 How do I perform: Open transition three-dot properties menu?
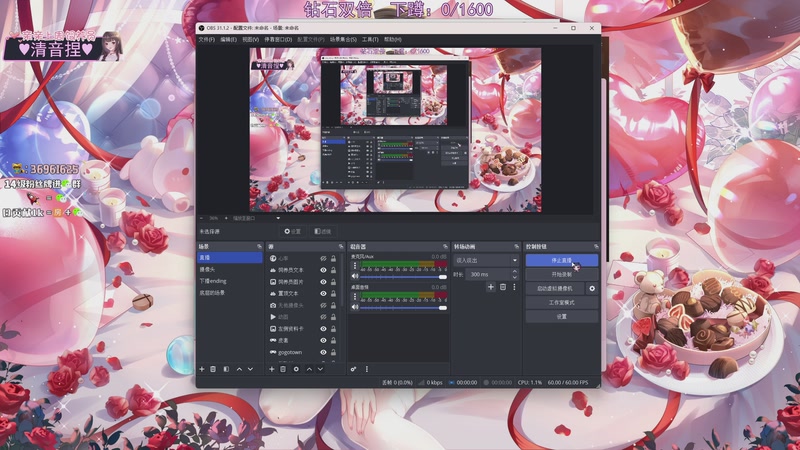514,287
